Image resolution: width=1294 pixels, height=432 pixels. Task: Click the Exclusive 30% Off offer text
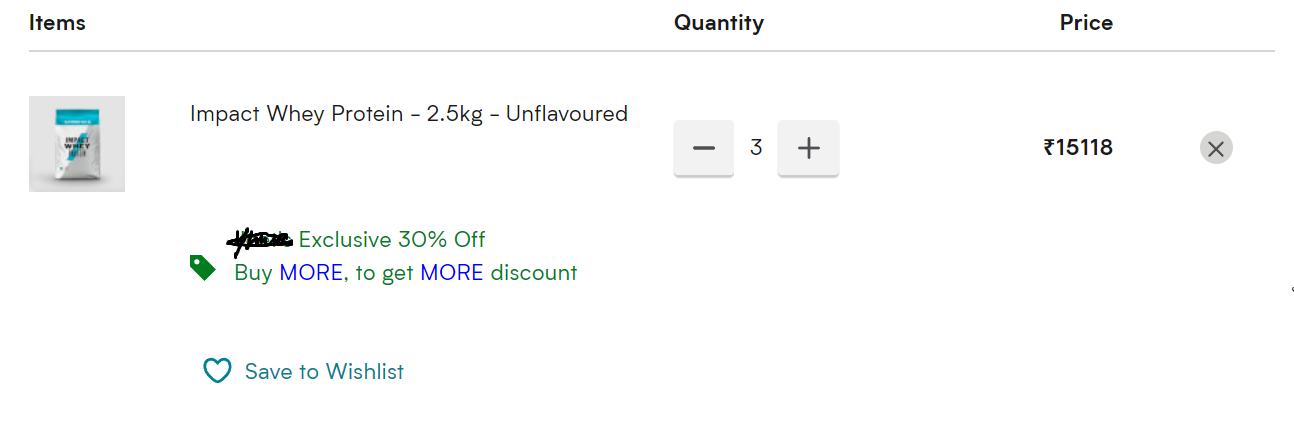pyautogui.click(x=392, y=240)
